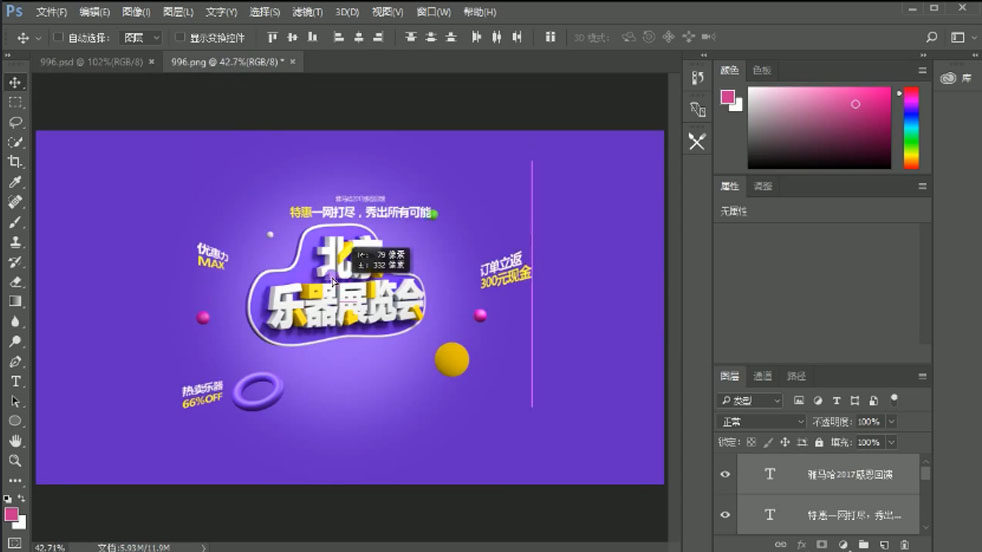Open Move tool preset picker arrow

[38, 38]
